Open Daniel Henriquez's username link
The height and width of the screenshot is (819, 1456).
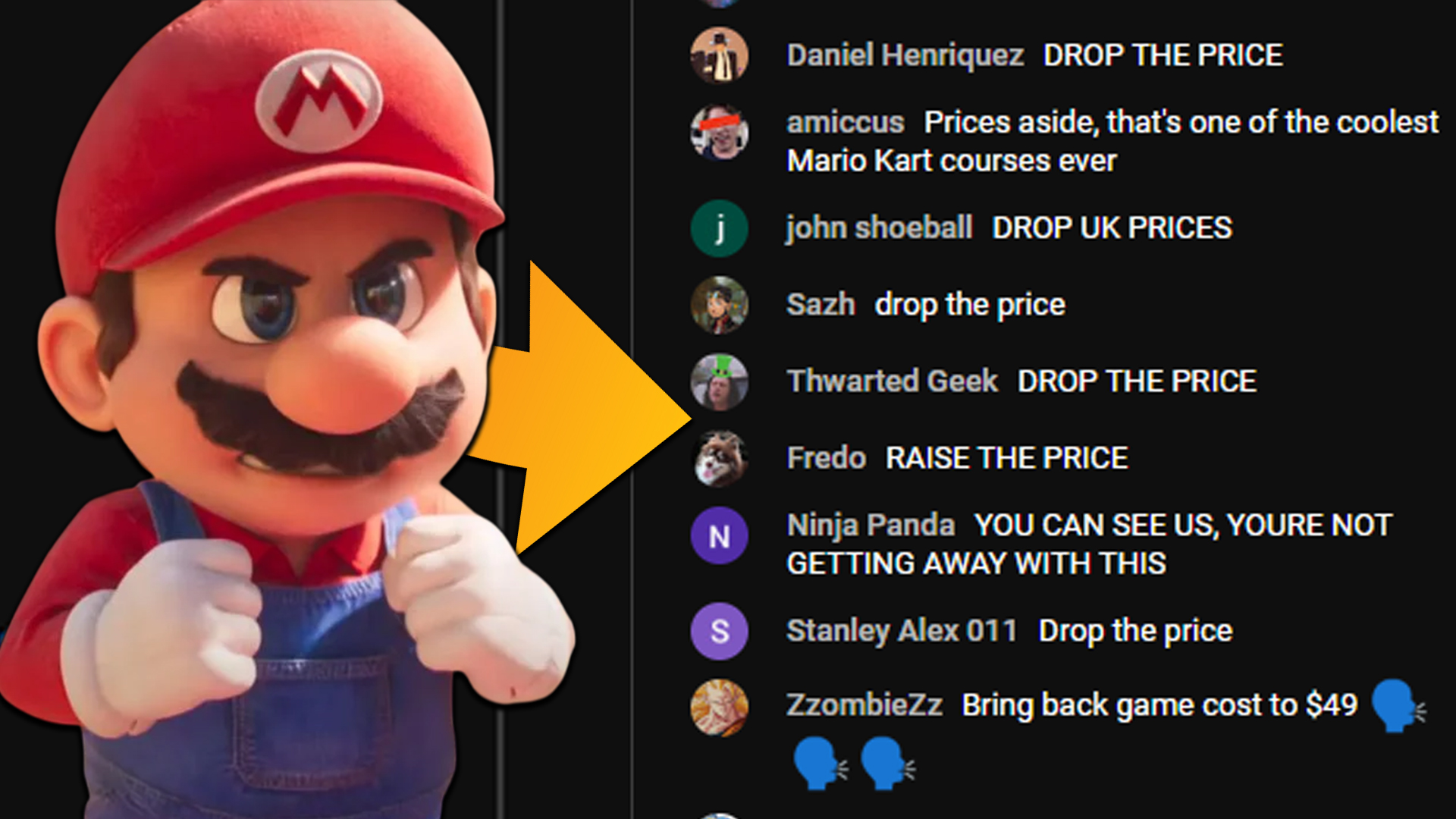[x=905, y=55]
